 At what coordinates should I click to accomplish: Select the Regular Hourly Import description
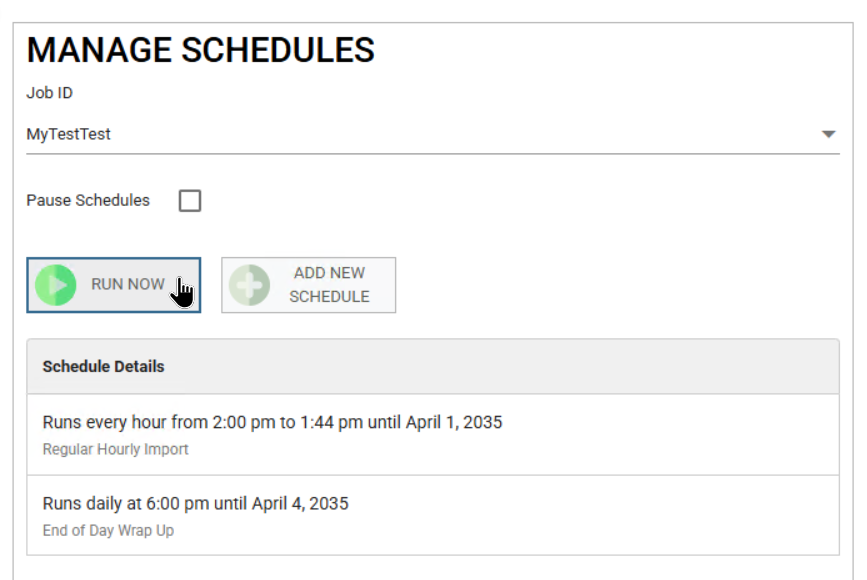click(115, 450)
